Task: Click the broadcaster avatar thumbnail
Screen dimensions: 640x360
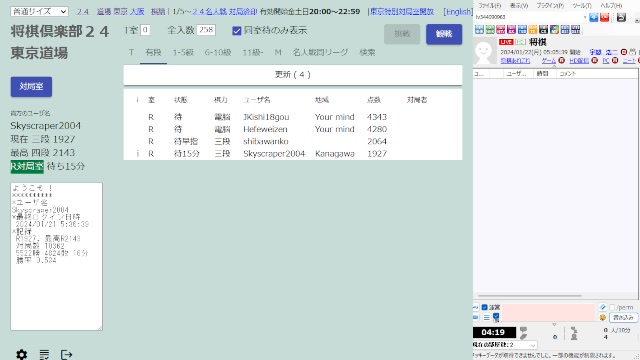Action: [x=484, y=52]
